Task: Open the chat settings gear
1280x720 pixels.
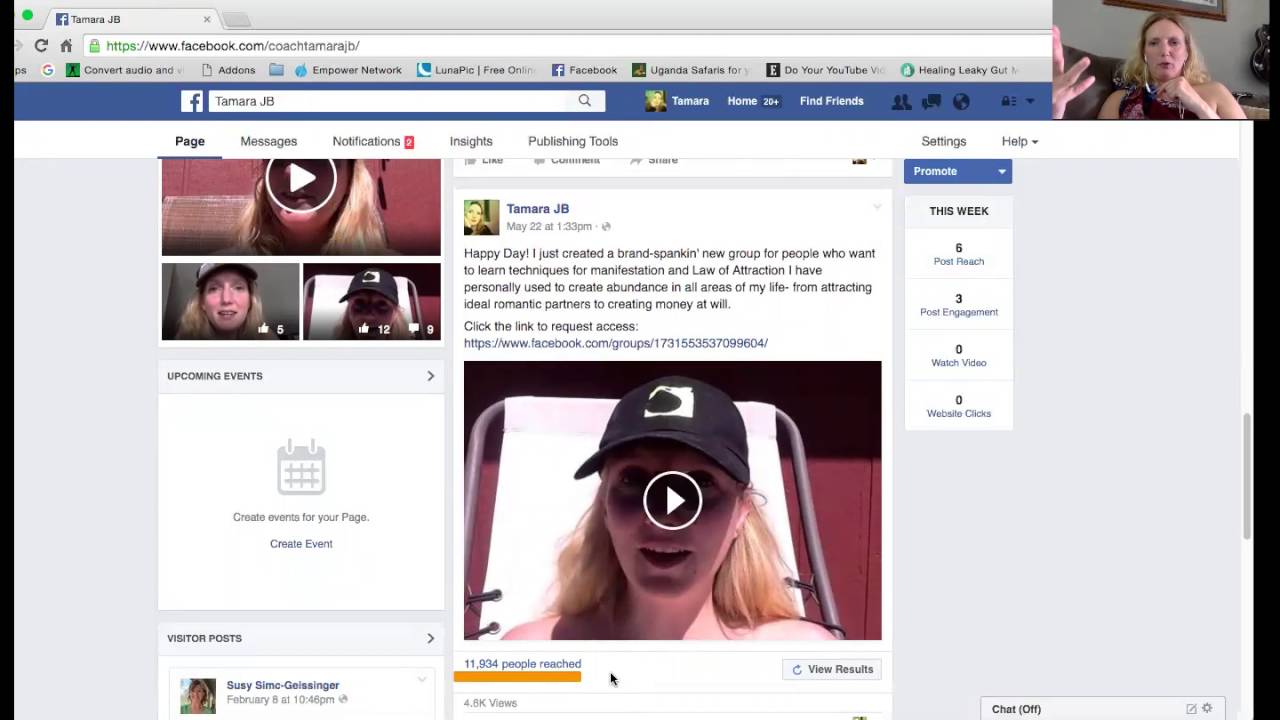Action: [1207, 708]
